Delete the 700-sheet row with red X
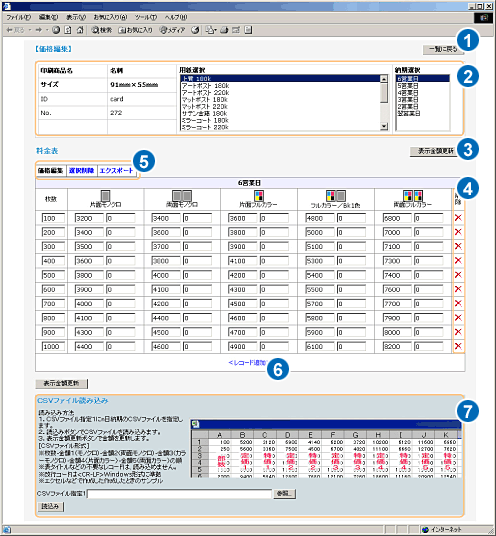Image resolution: width=496 pixels, height=536 pixels. 458,303
